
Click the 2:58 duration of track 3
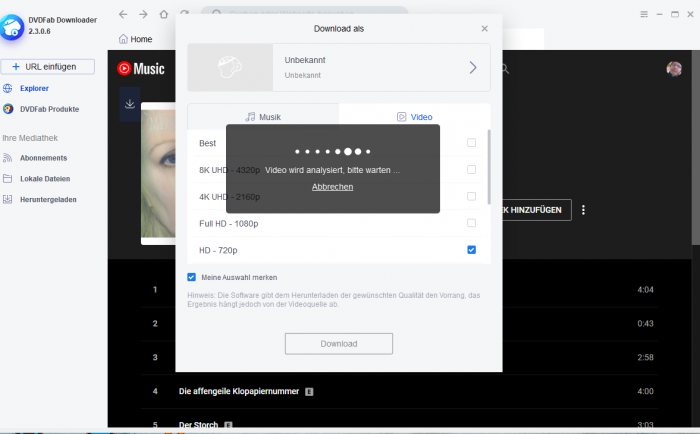coord(645,358)
